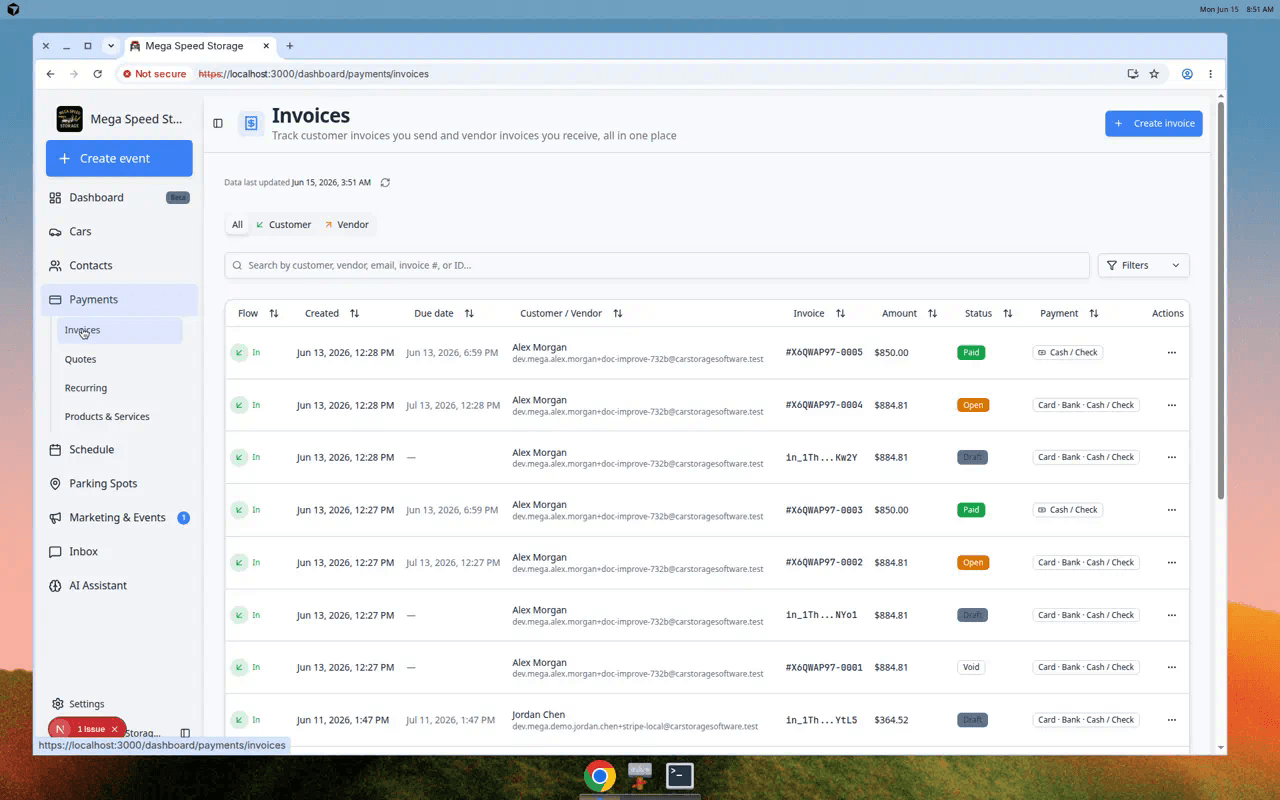Toggle the sidebar collapse icon beside Invoices heading

tap(218, 123)
